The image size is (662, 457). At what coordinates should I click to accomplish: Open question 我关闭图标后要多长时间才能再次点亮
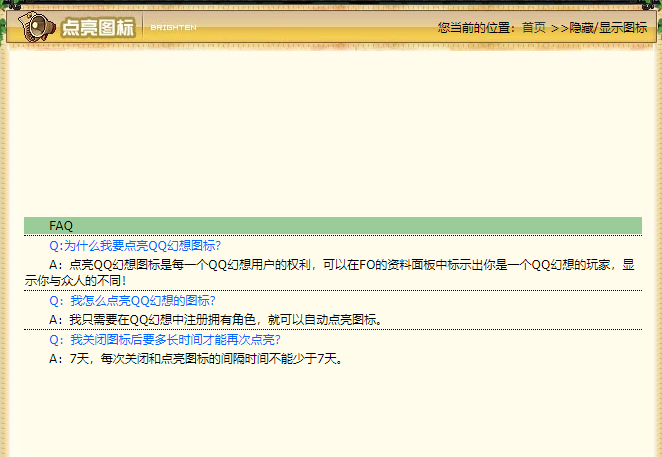tap(165, 340)
